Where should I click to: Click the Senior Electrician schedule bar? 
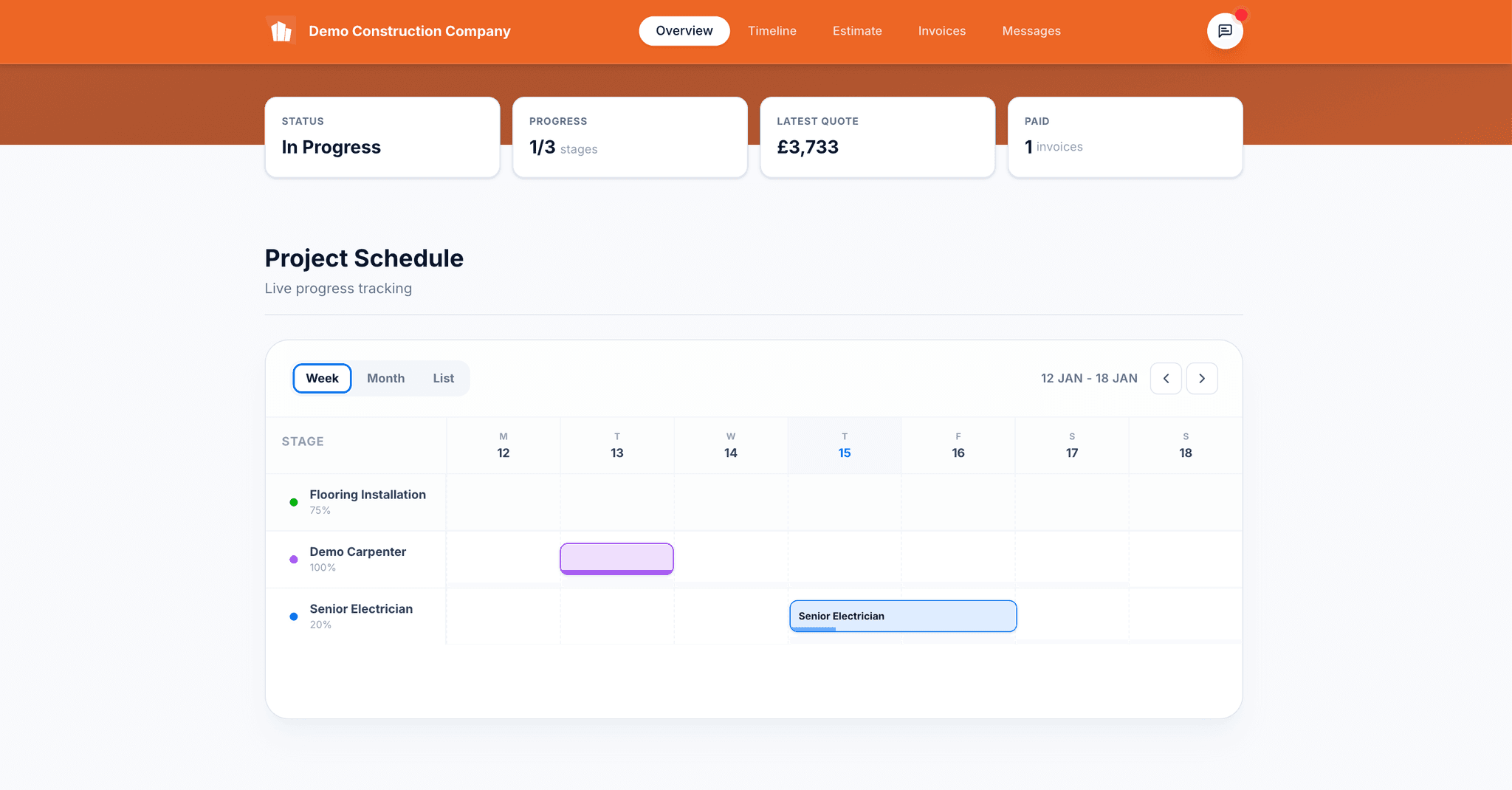903,616
